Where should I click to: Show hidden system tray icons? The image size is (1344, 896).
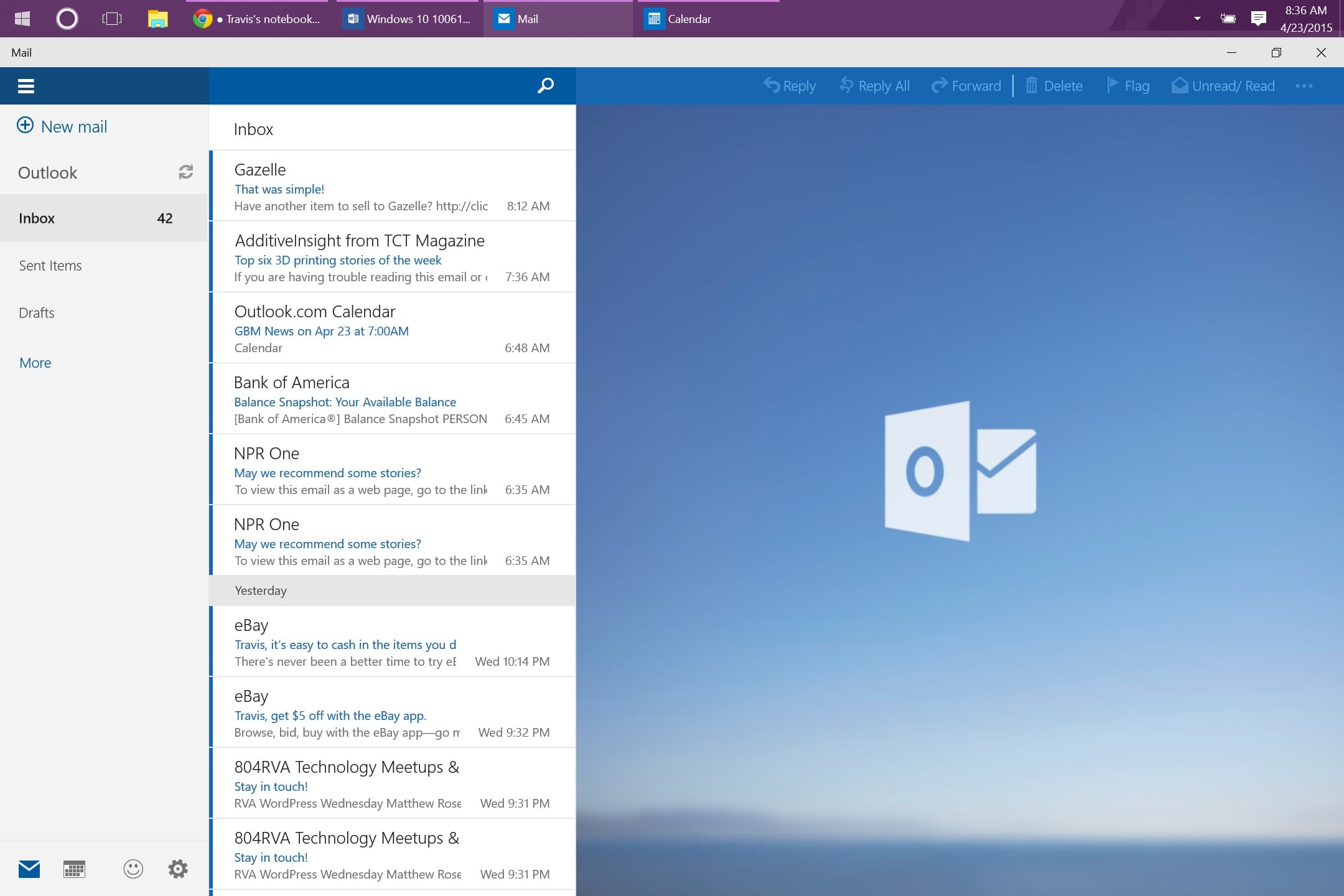[1197, 19]
